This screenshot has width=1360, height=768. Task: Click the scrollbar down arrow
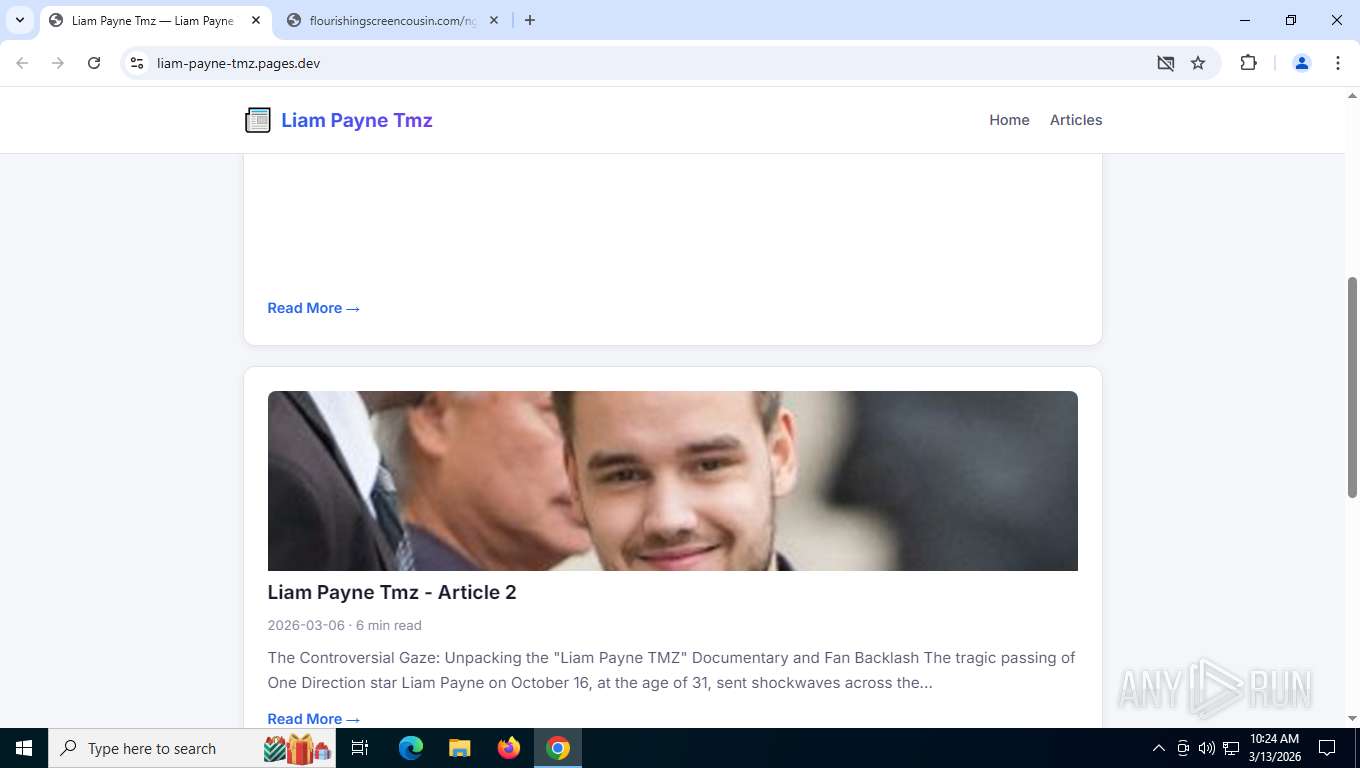[x=1352, y=719]
